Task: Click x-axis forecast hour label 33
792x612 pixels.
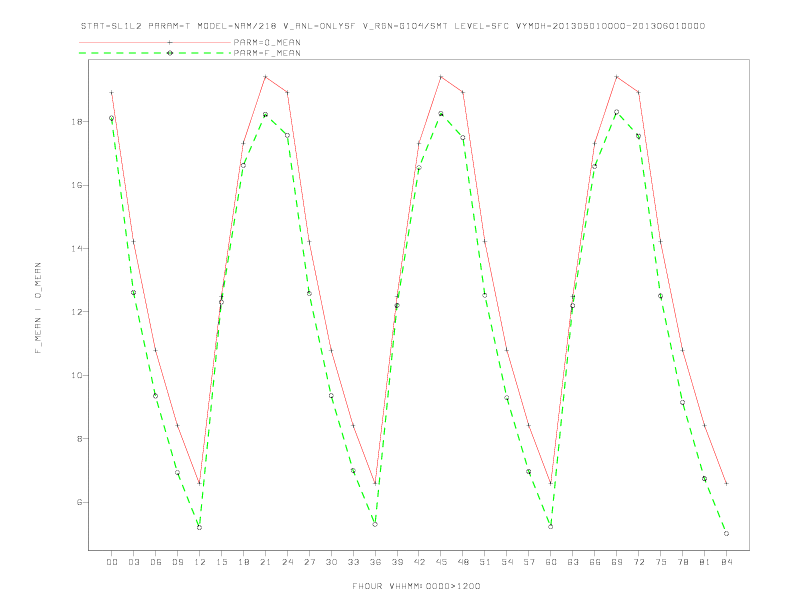Action: coord(353,562)
